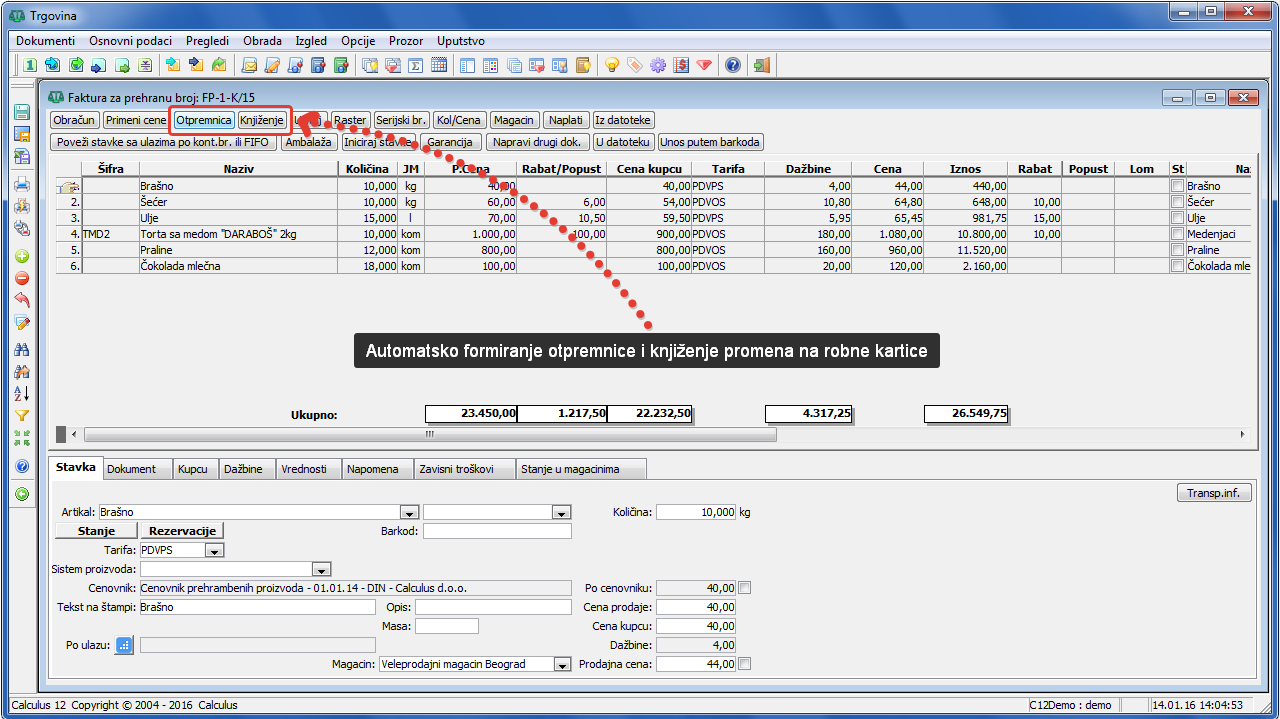Click the red minus delete icon

21,278
